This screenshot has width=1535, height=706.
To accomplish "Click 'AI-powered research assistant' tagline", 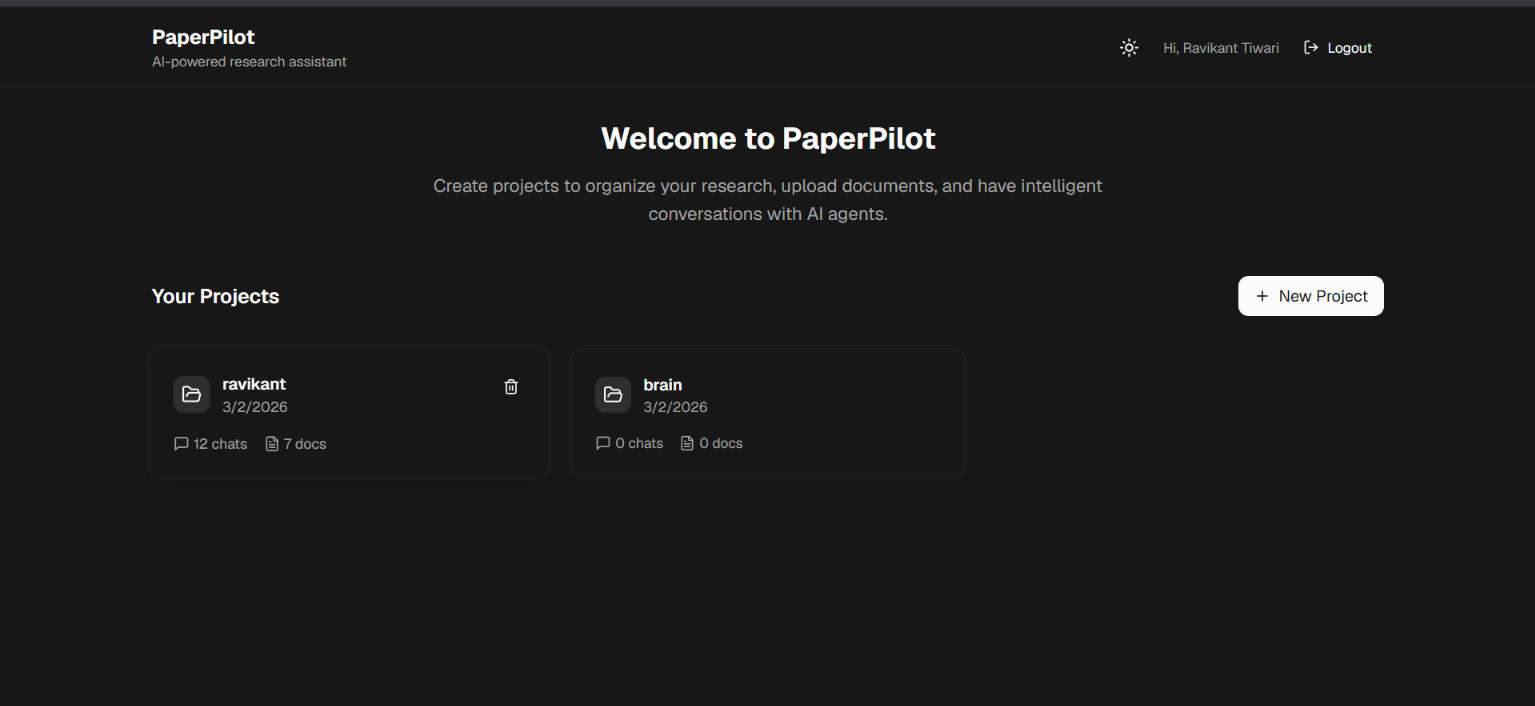I will pos(249,62).
